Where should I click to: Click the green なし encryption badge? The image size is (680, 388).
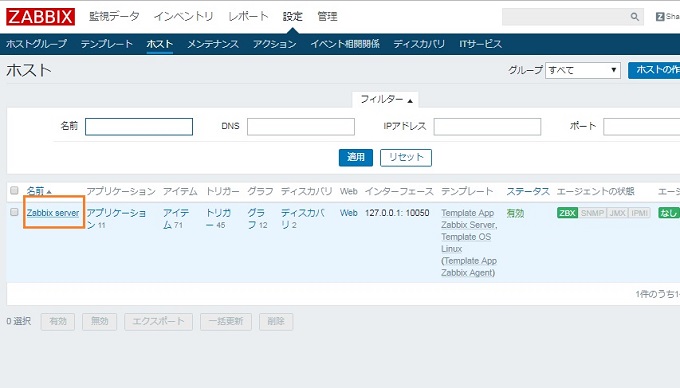[669, 213]
